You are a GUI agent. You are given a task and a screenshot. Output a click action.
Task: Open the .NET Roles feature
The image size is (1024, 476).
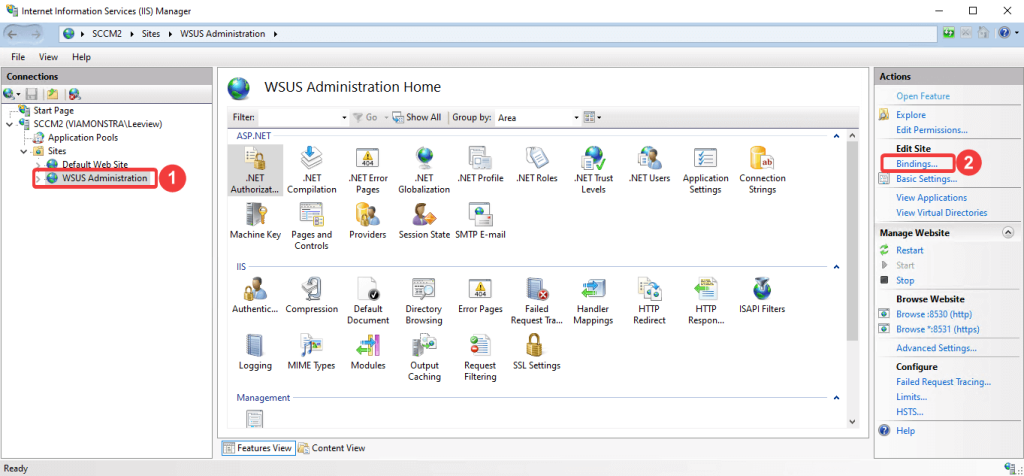point(536,165)
